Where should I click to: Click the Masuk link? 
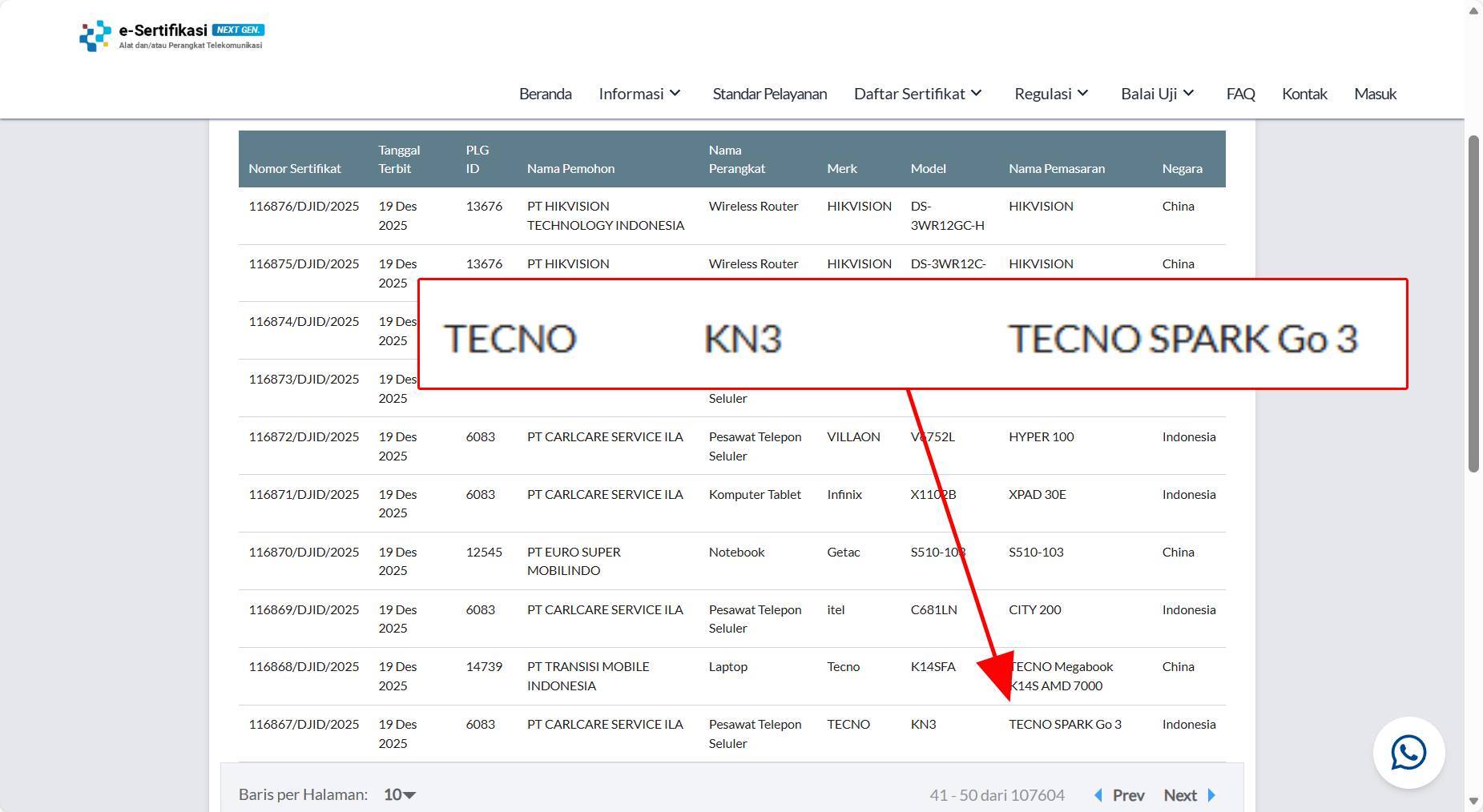point(1375,93)
